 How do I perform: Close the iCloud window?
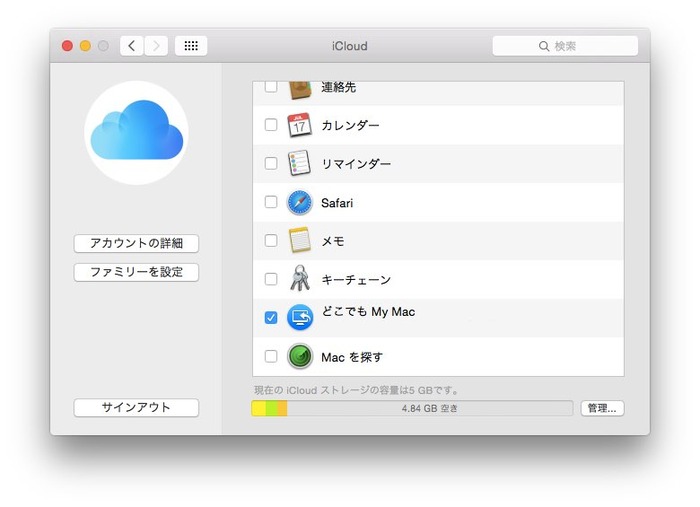point(67,46)
